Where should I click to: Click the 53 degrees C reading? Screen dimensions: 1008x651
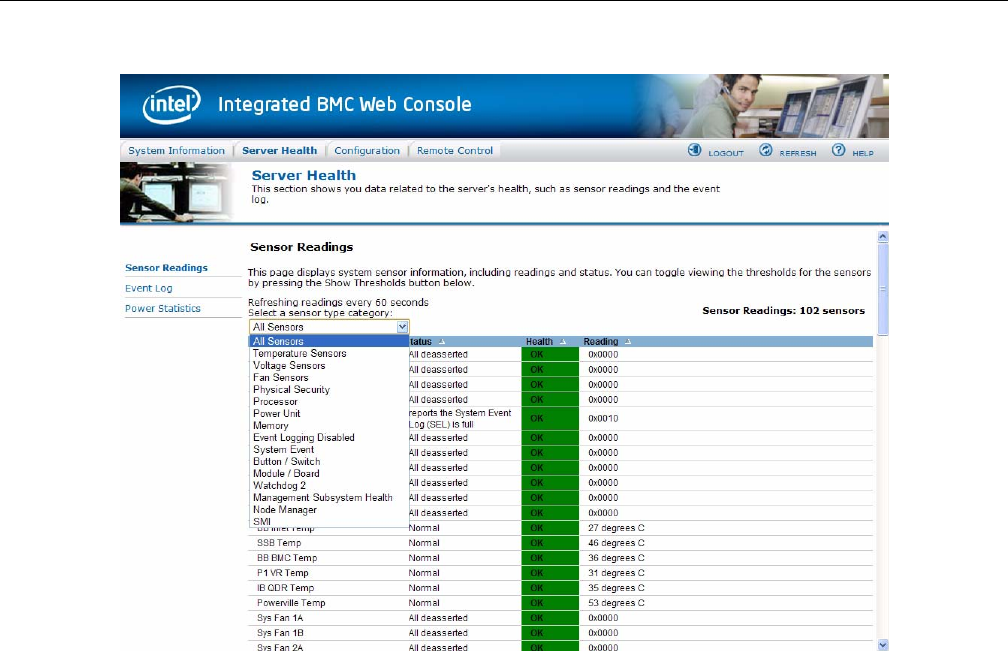point(616,603)
